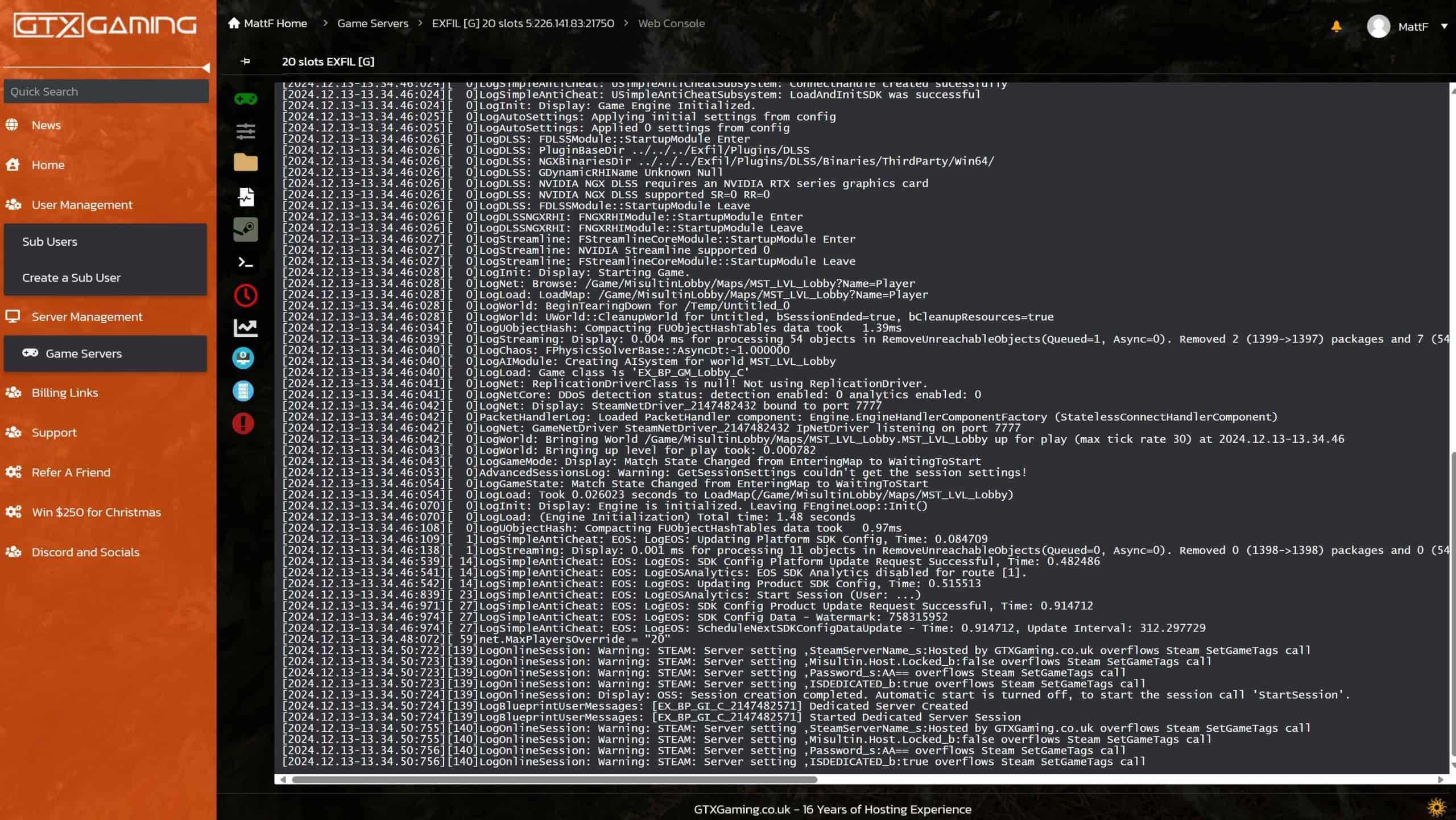Open the configuration sliders icon

click(246, 131)
